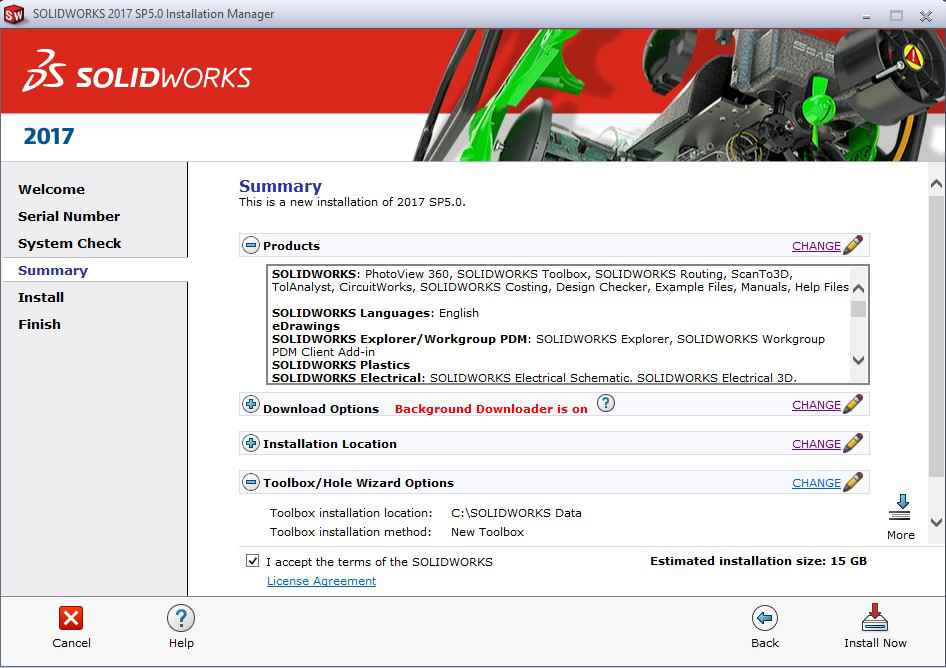Click the Back arrow icon
Viewport: 946px width, 668px height.
pyautogui.click(x=764, y=618)
